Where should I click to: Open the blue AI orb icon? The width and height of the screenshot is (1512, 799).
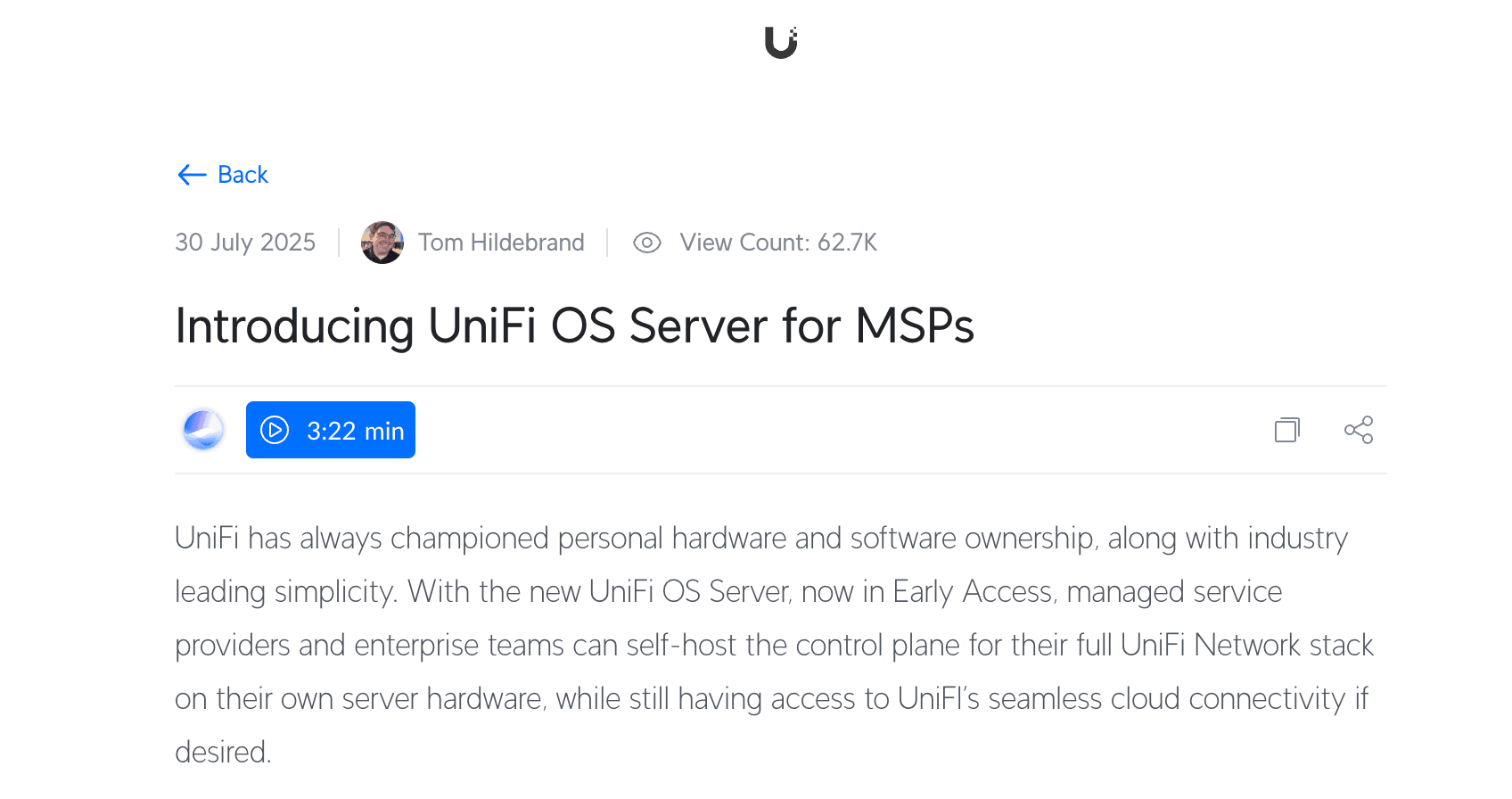pos(203,430)
